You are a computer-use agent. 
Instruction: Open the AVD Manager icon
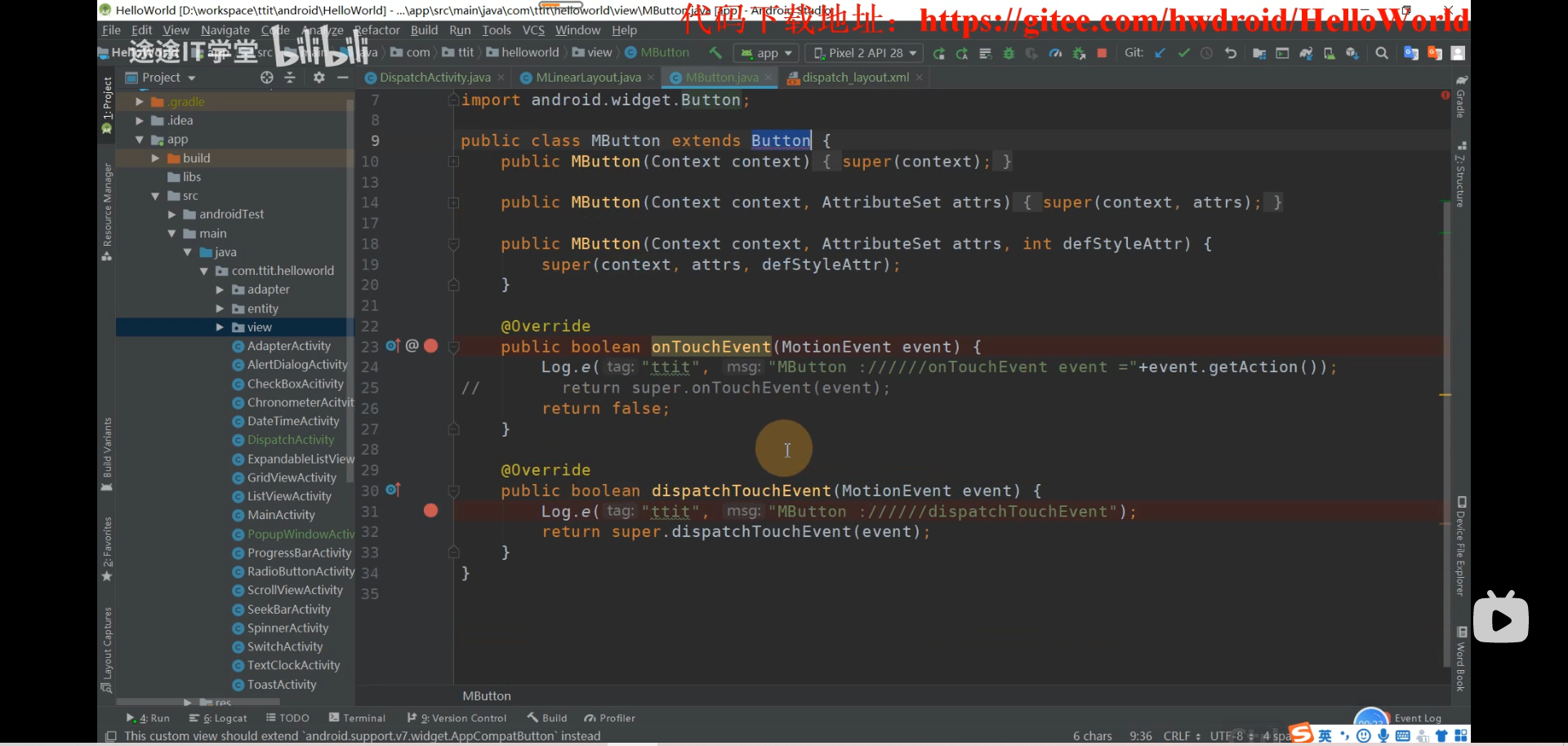coord(1329,54)
